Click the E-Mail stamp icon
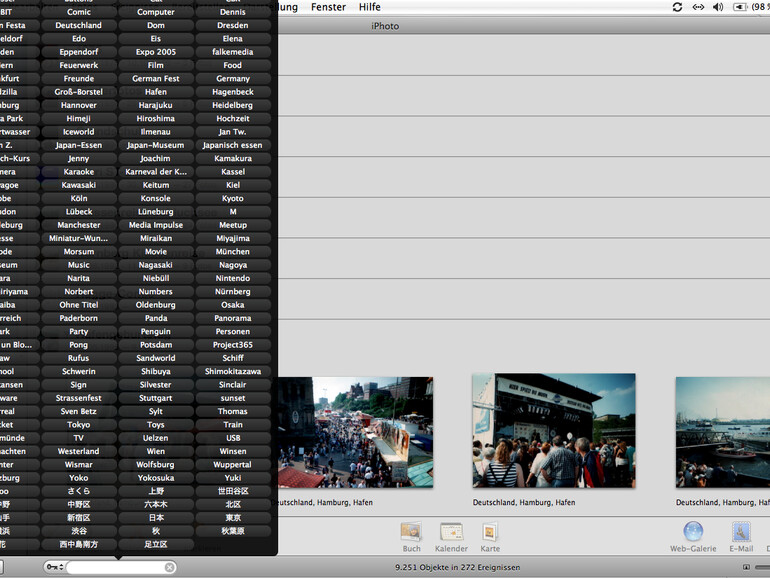 741,532
